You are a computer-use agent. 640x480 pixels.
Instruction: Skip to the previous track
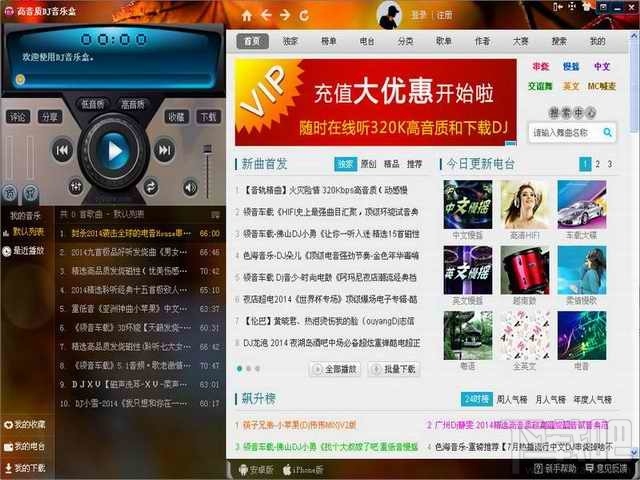(x=62, y=151)
